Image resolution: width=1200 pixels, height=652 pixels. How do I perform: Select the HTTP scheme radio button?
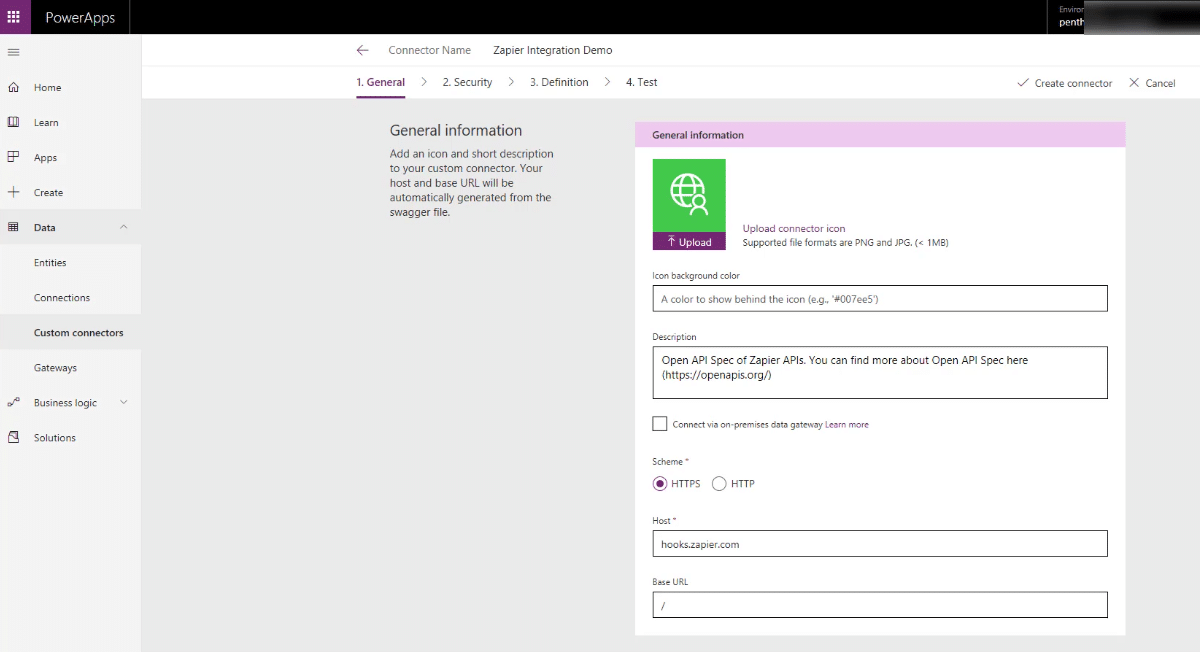pyautogui.click(x=719, y=484)
